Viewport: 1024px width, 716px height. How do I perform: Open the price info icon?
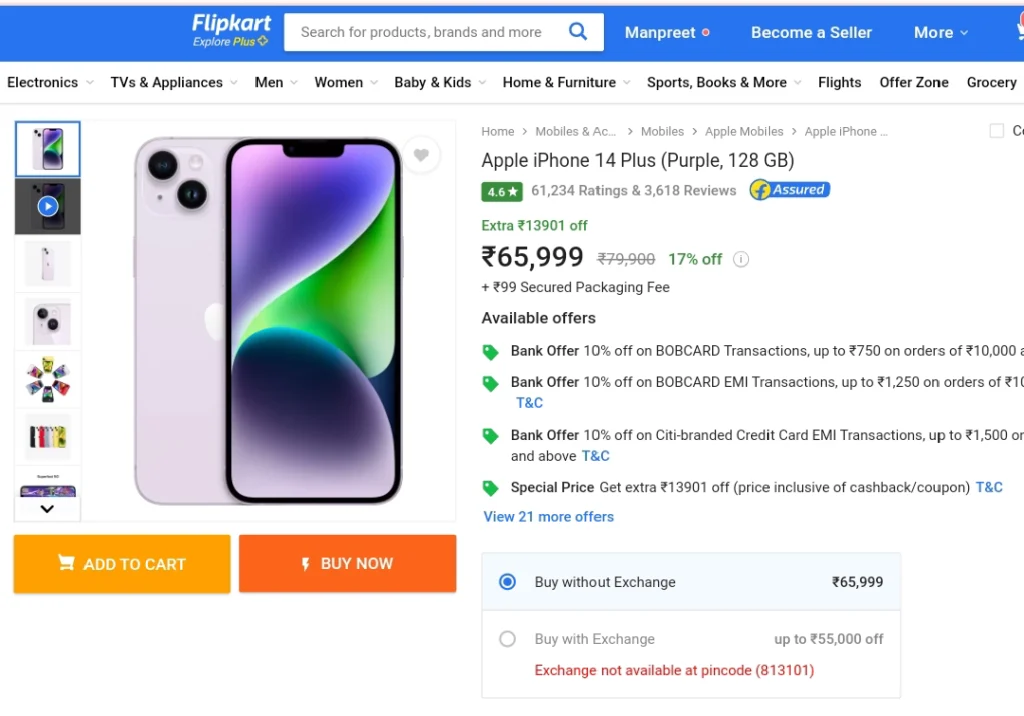[x=741, y=259]
